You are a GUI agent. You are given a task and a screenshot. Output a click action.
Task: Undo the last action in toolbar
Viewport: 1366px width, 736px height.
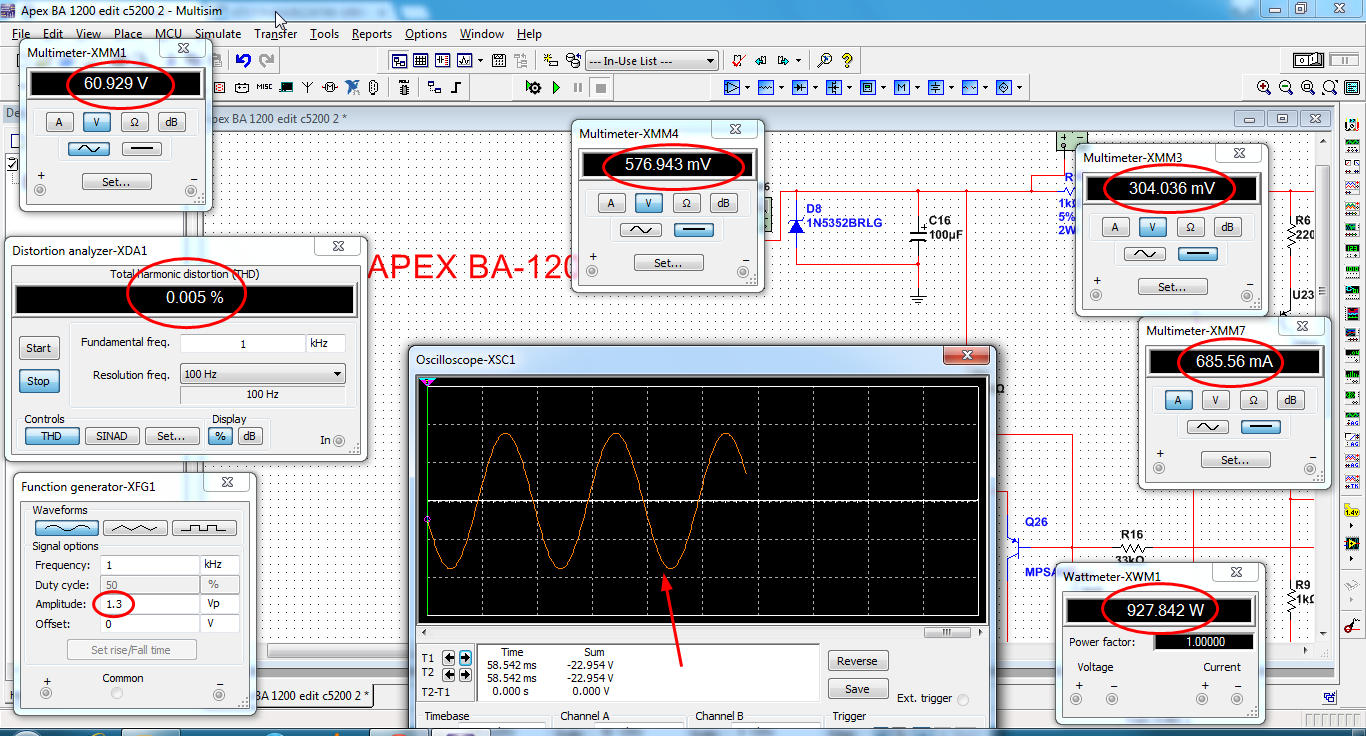pyautogui.click(x=243, y=60)
